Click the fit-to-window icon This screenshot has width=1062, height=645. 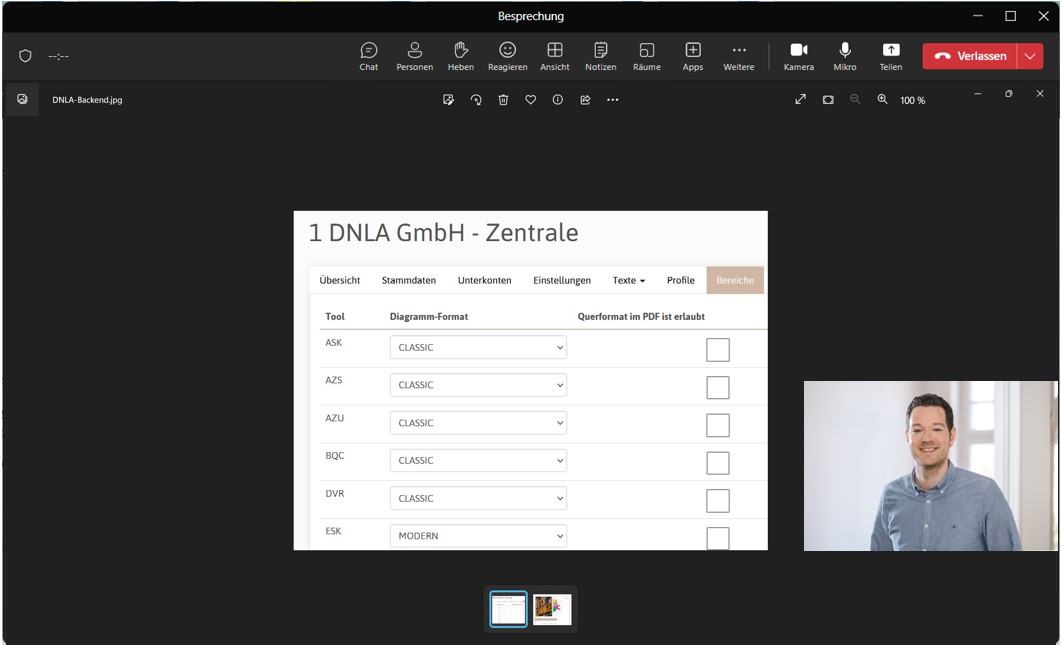828,100
